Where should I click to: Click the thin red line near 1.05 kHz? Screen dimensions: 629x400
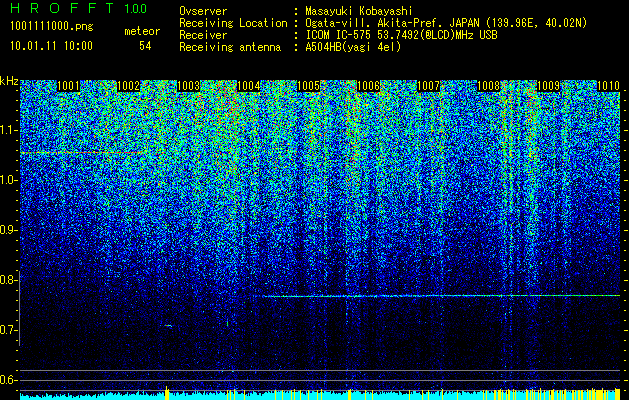[82, 152]
